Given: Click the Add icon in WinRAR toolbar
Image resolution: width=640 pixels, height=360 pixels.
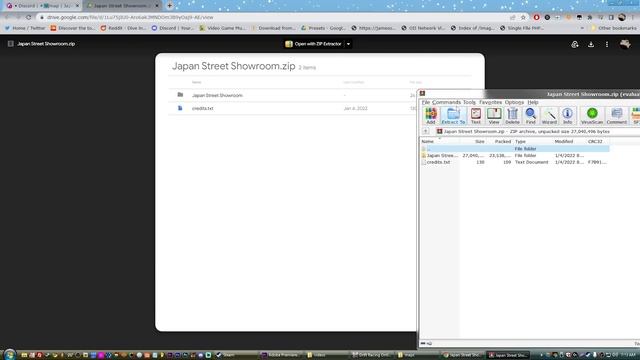Looking at the screenshot, I should click(x=431, y=116).
